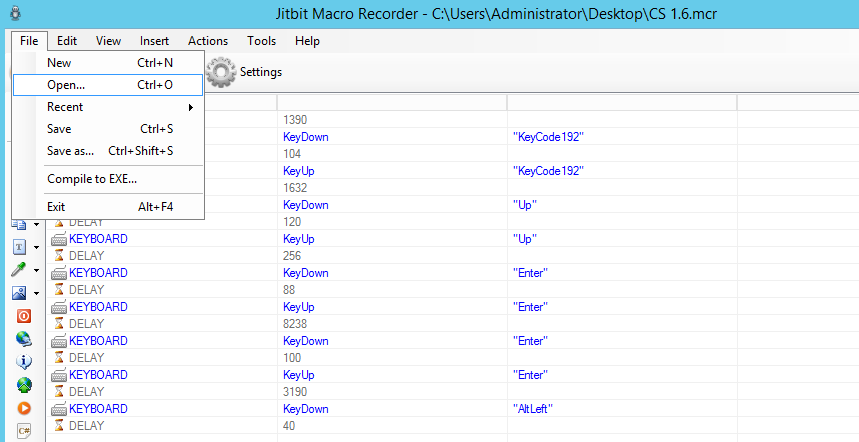
Task: Choose Save as... from the File menu
Action: coord(108,151)
